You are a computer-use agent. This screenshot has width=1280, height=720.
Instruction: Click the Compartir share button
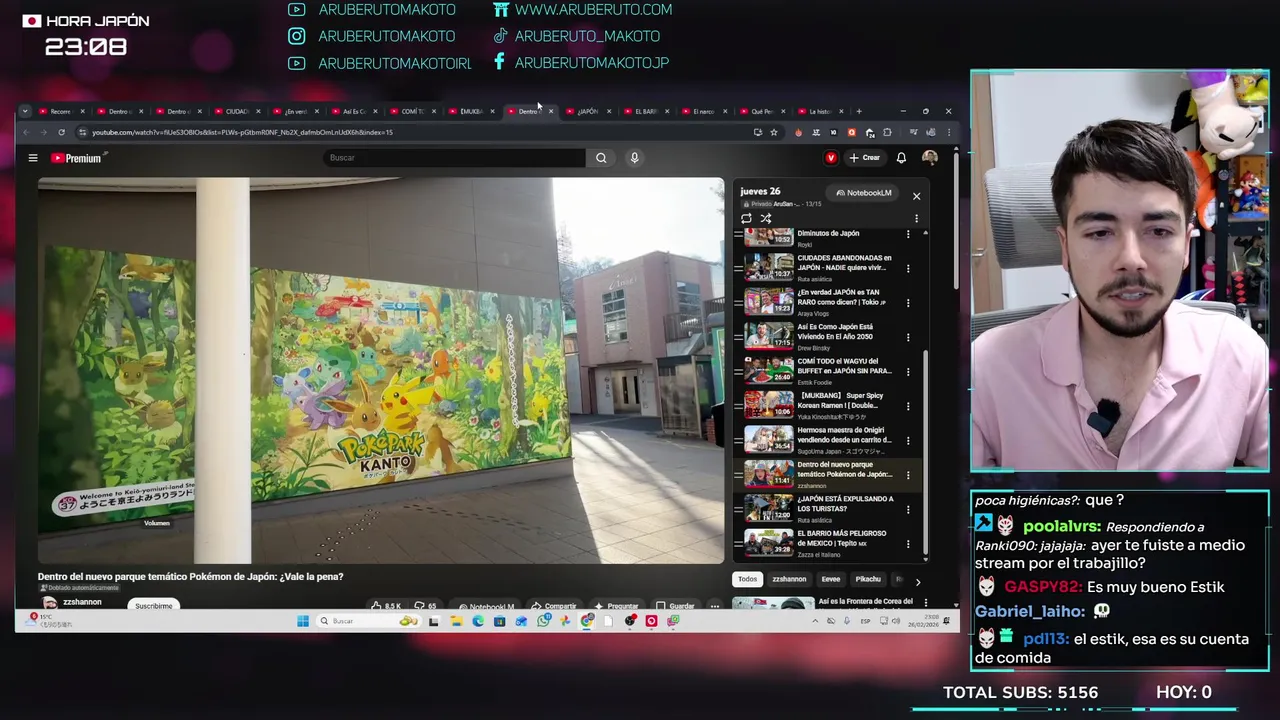pos(555,606)
